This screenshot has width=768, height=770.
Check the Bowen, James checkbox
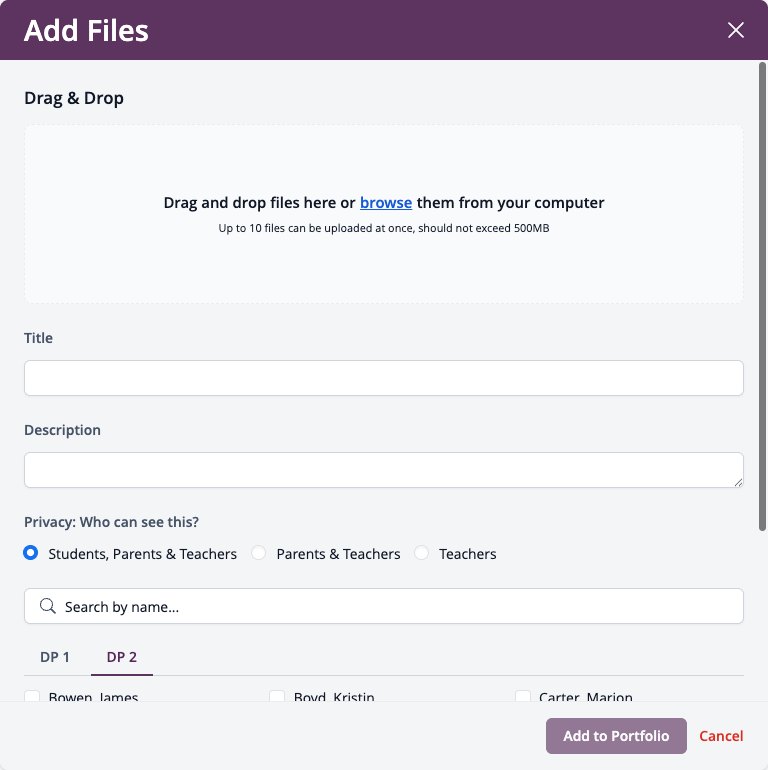tap(32, 696)
